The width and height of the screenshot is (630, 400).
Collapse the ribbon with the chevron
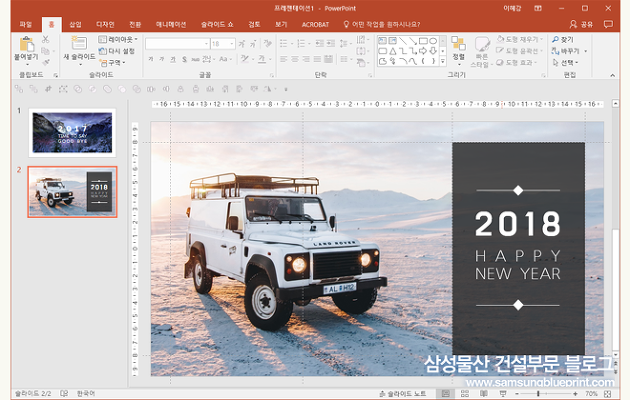click(x=612, y=75)
